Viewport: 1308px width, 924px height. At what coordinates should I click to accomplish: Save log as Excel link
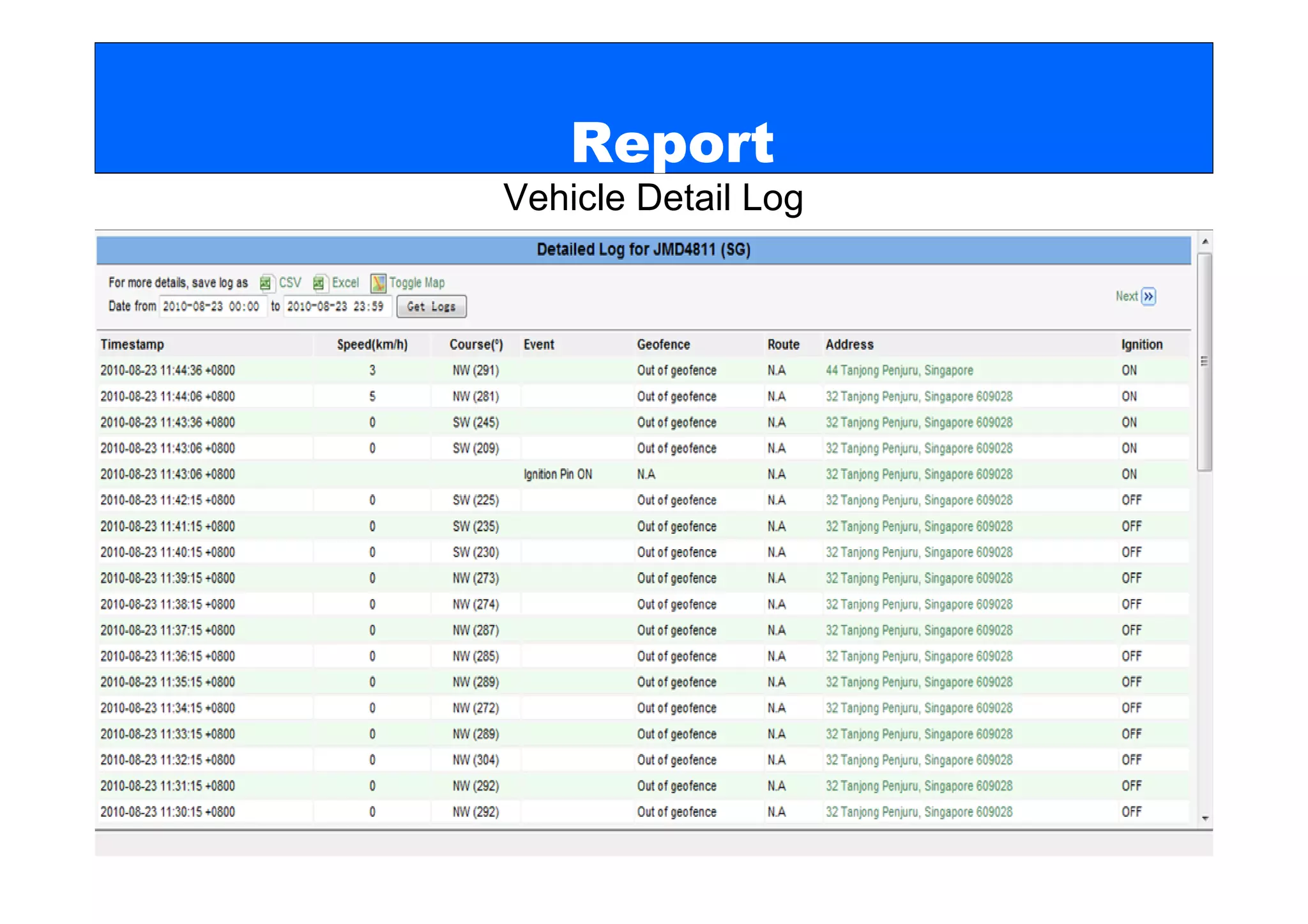click(x=346, y=283)
